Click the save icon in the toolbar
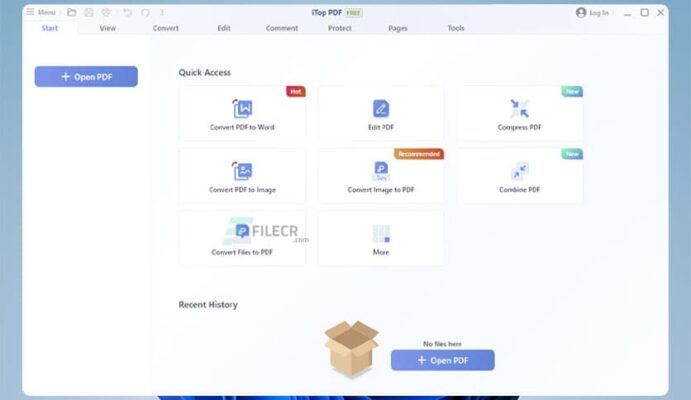 89,12
